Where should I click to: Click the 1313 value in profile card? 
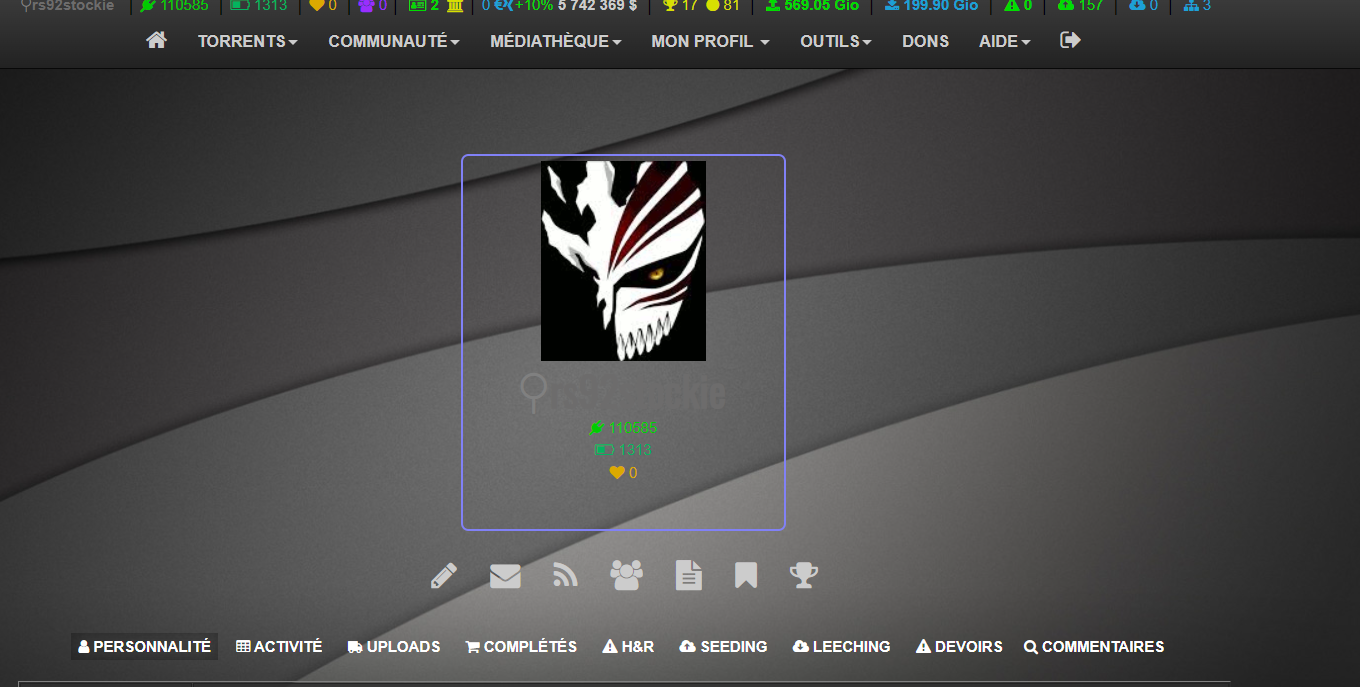(623, 450)
